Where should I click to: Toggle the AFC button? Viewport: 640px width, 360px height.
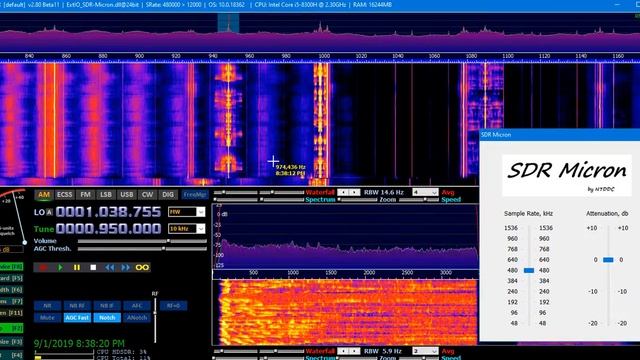pos(137,306)
